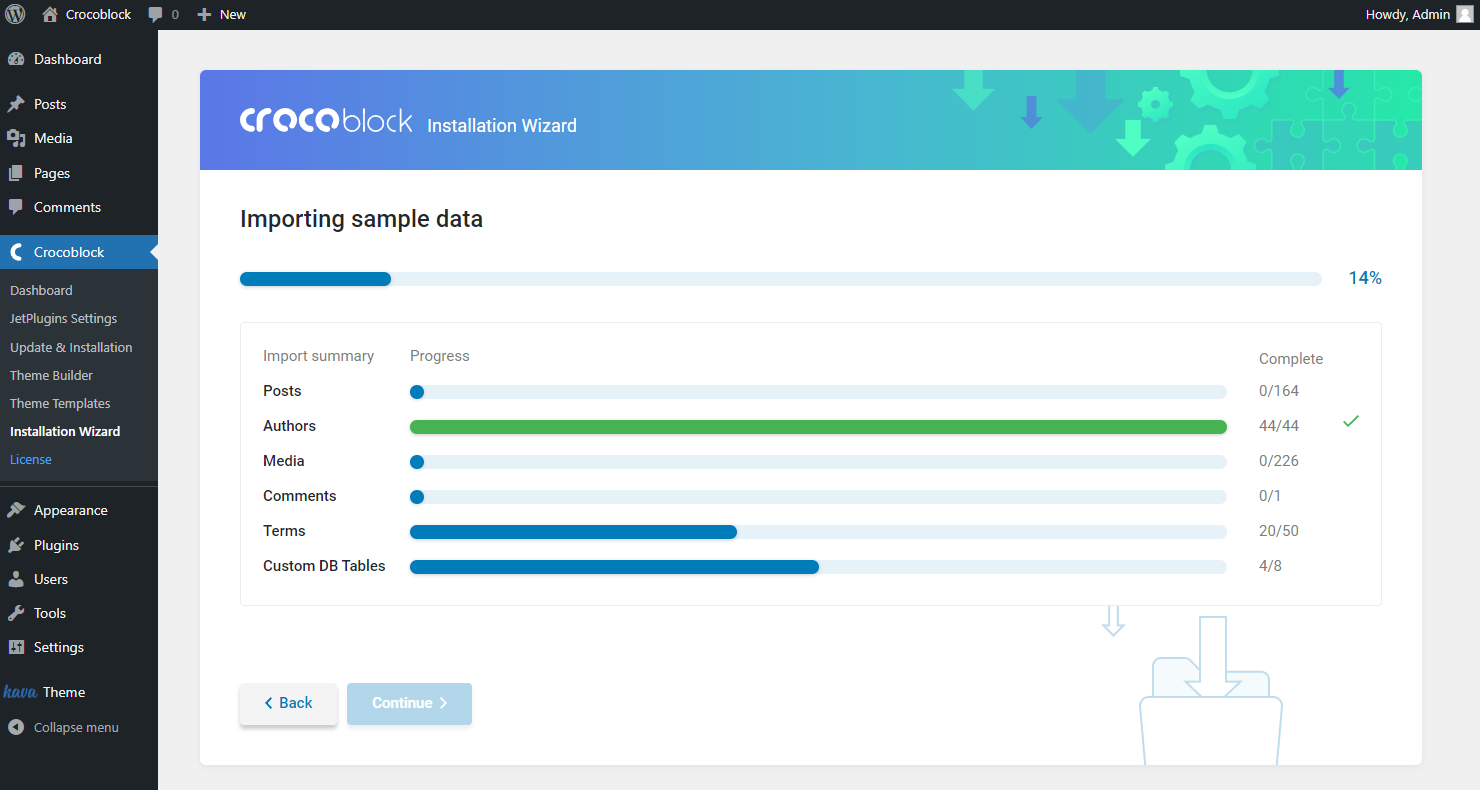Click the 14% progress value

click(1365, 278)
